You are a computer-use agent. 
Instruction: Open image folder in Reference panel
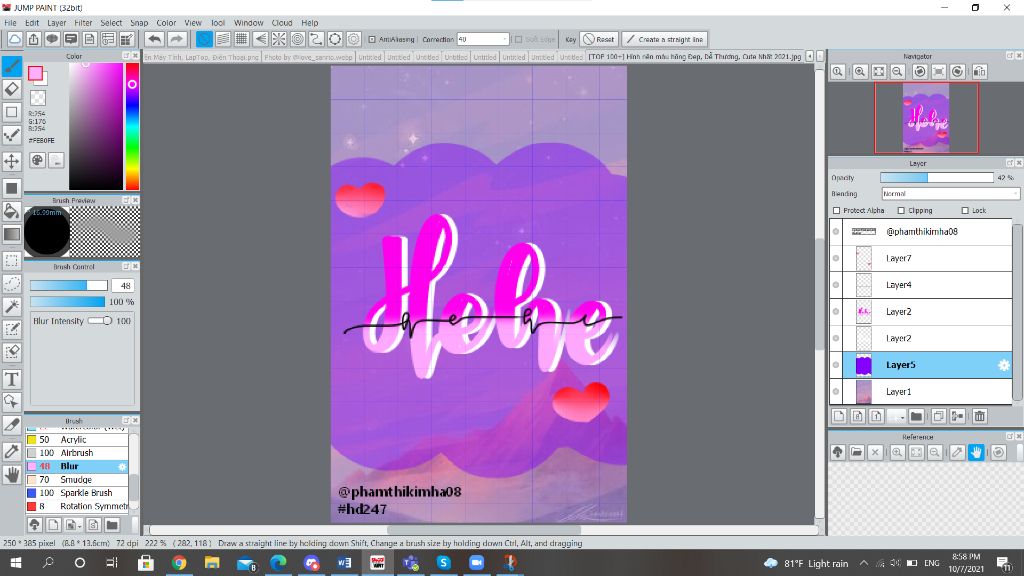tap(857, 452)
